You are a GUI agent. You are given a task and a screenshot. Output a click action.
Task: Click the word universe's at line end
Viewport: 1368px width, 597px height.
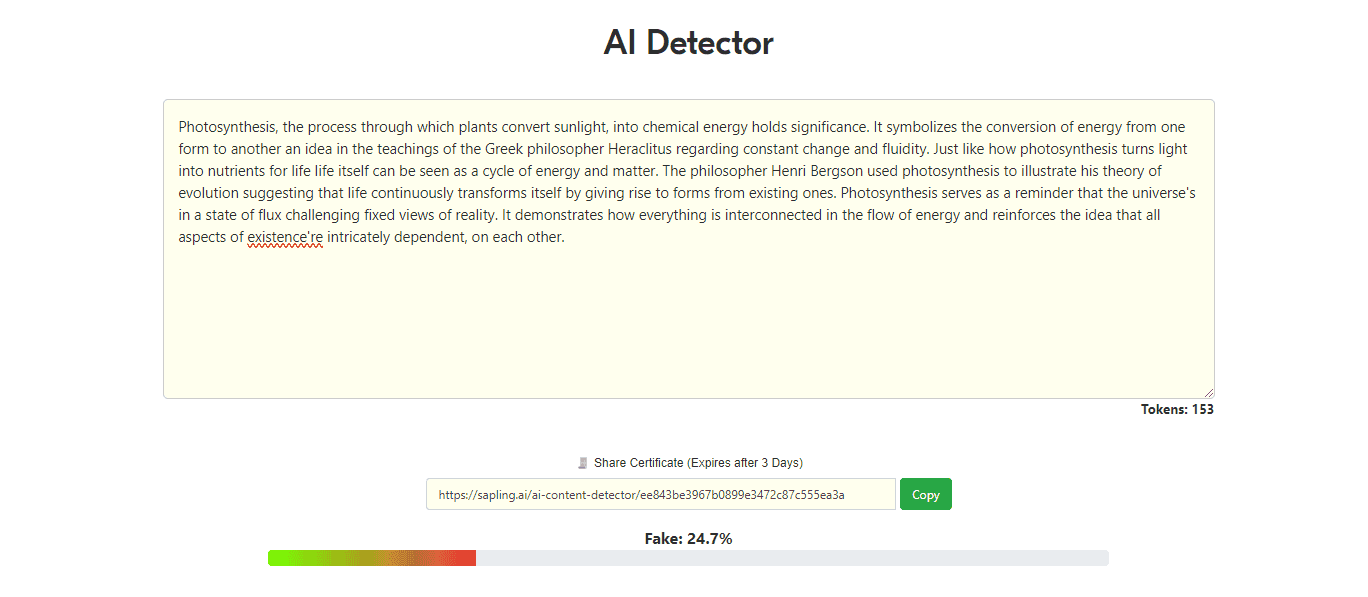pyautogui.click(x=1159, y=193)
